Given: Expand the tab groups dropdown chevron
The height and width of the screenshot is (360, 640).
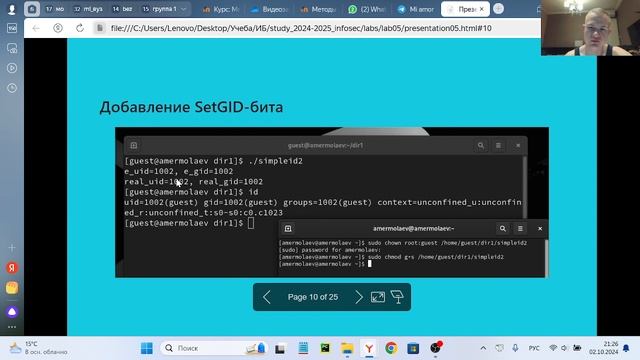Looking at the screenshot, I should (184, 9).
